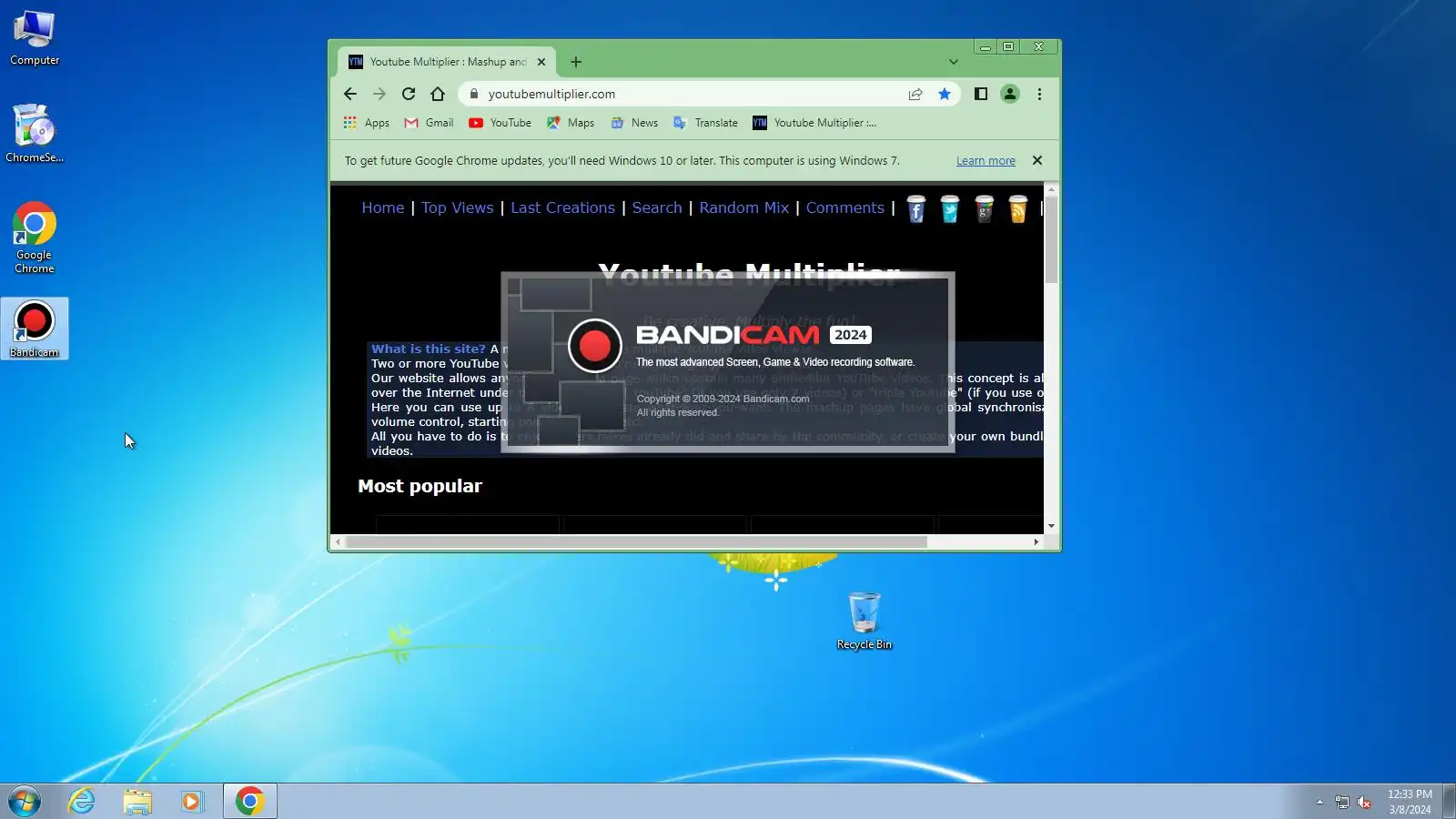1456x819 pixels.
Task: Select the Bandicam desktop shortcut
Action: (x=35, y=329)
